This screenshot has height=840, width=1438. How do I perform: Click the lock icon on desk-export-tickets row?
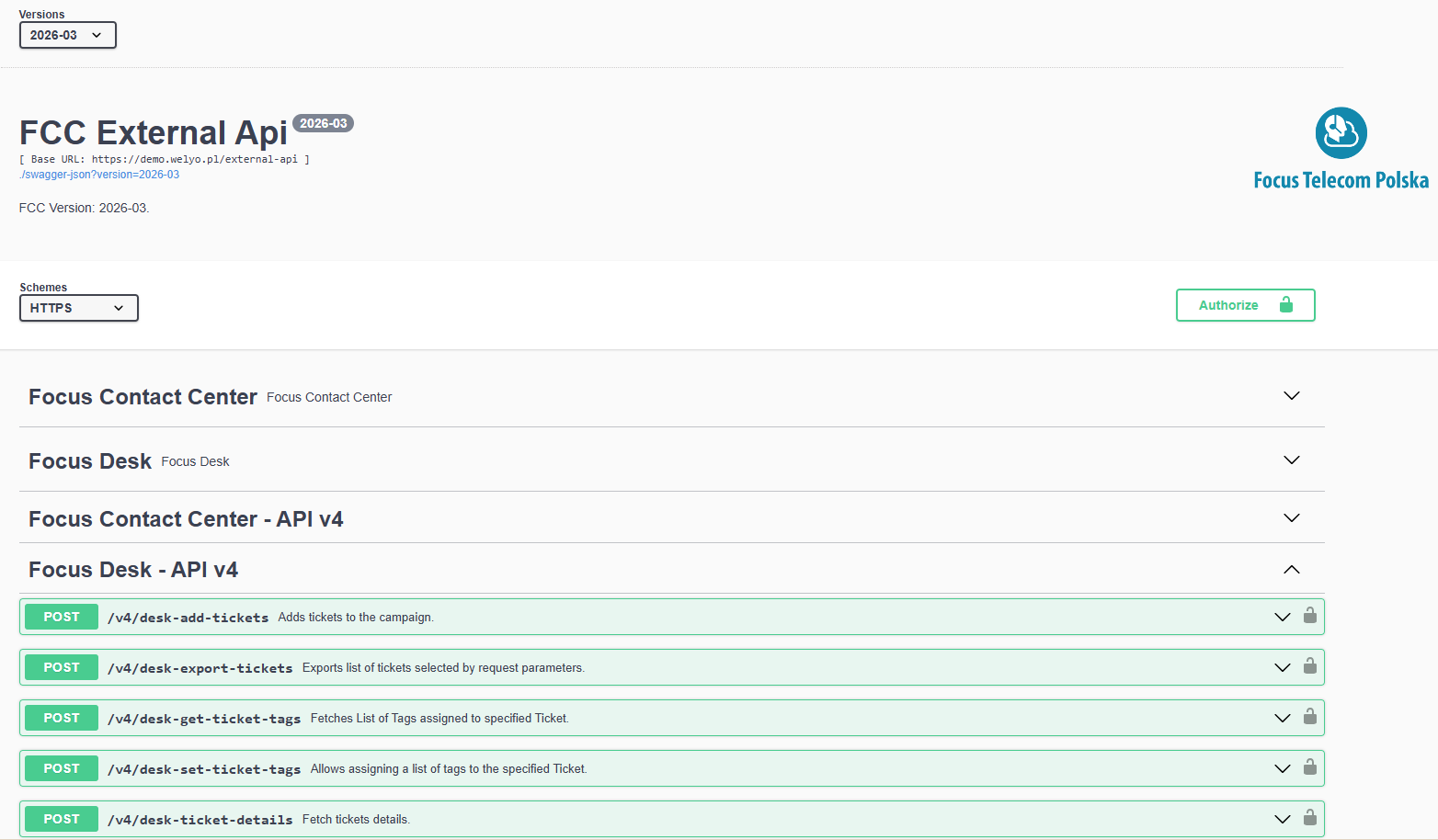1310,665
